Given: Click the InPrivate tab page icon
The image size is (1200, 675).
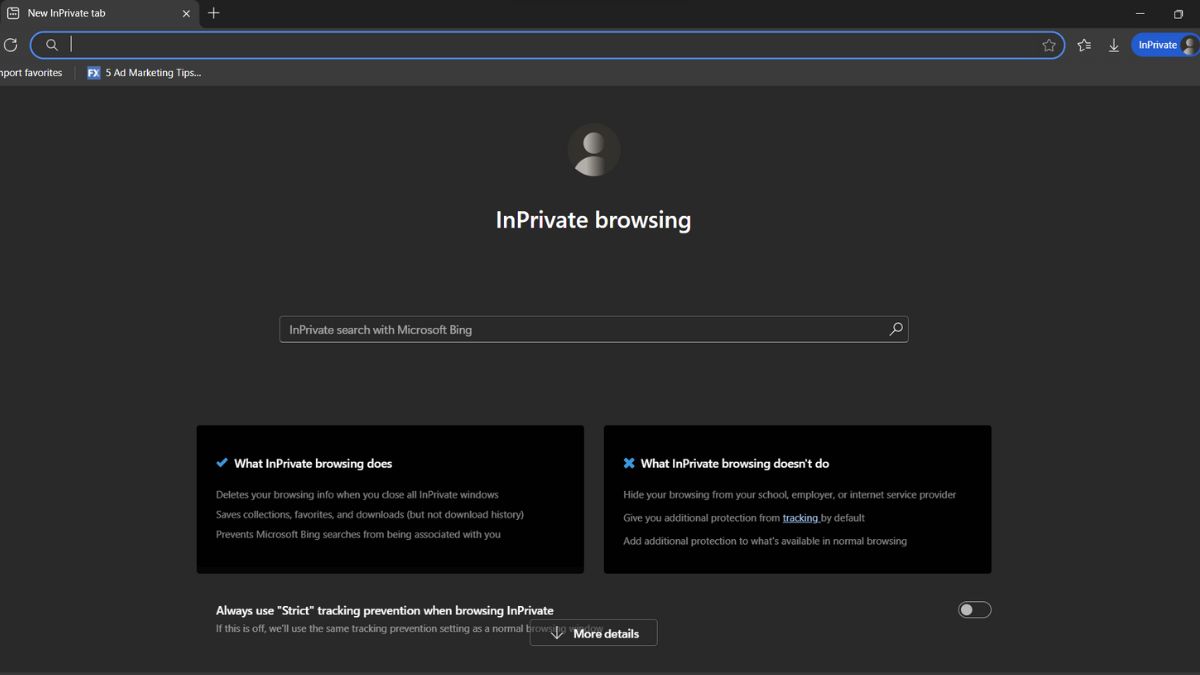Looking at the screenshot, I should [x=13, y=13].
